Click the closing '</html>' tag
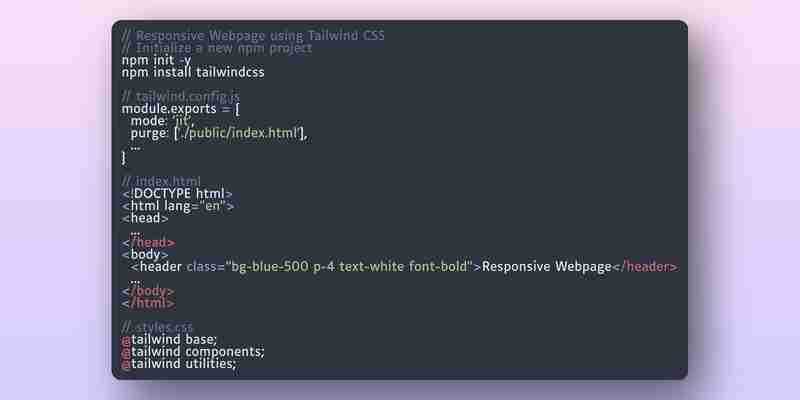 [x=148, y=303]
